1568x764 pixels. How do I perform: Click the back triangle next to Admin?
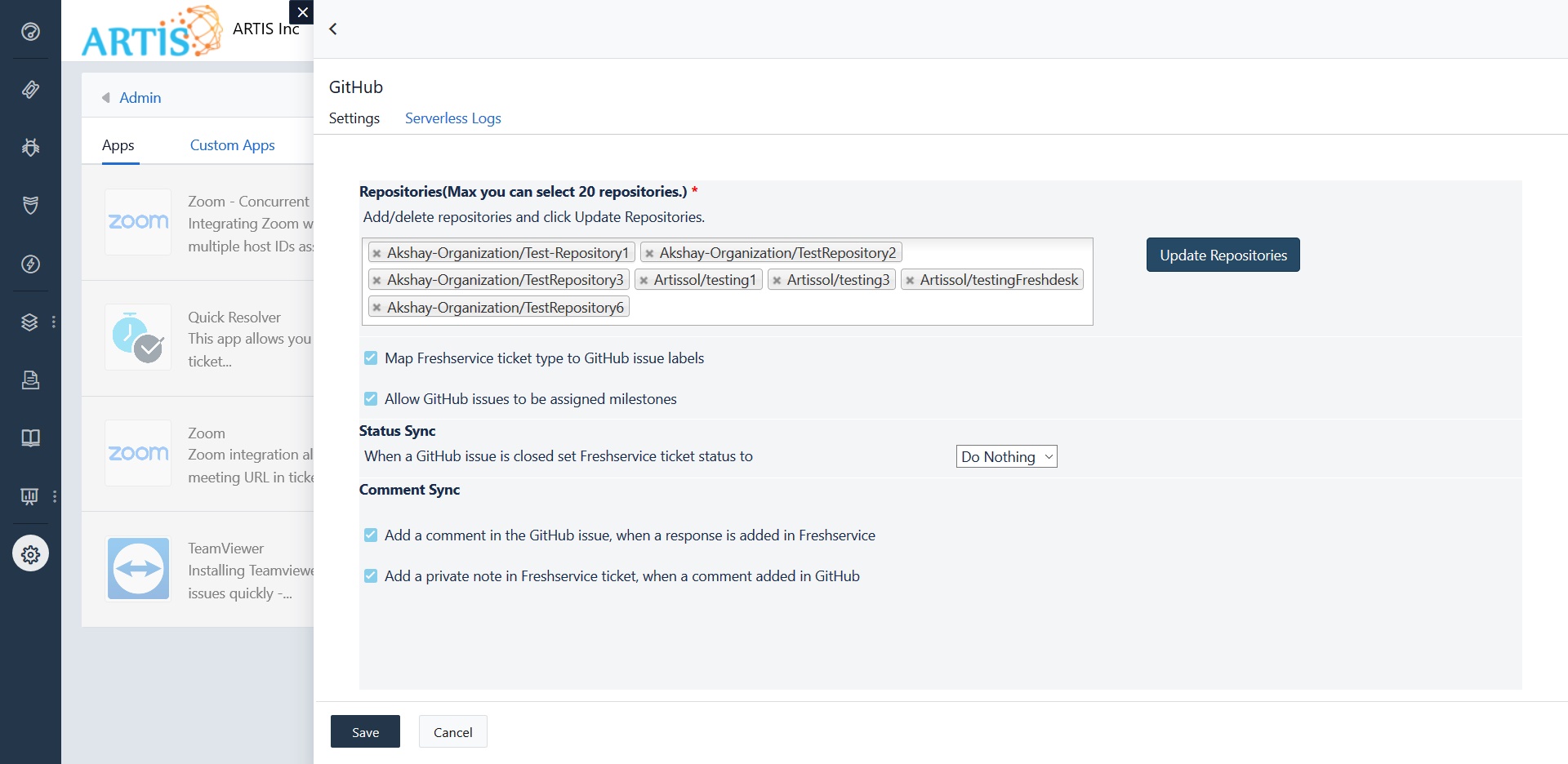106,98
